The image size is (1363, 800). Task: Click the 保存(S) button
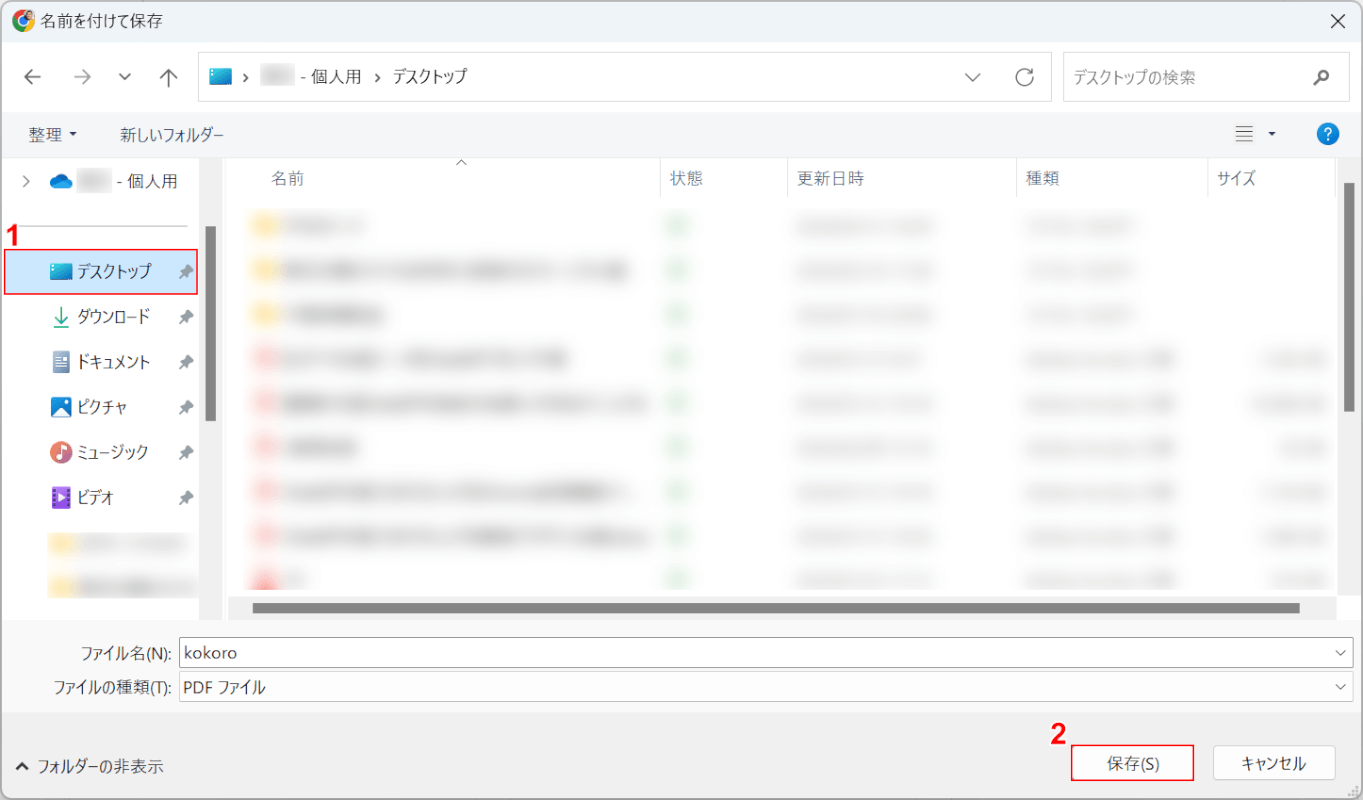[1132, 763]
